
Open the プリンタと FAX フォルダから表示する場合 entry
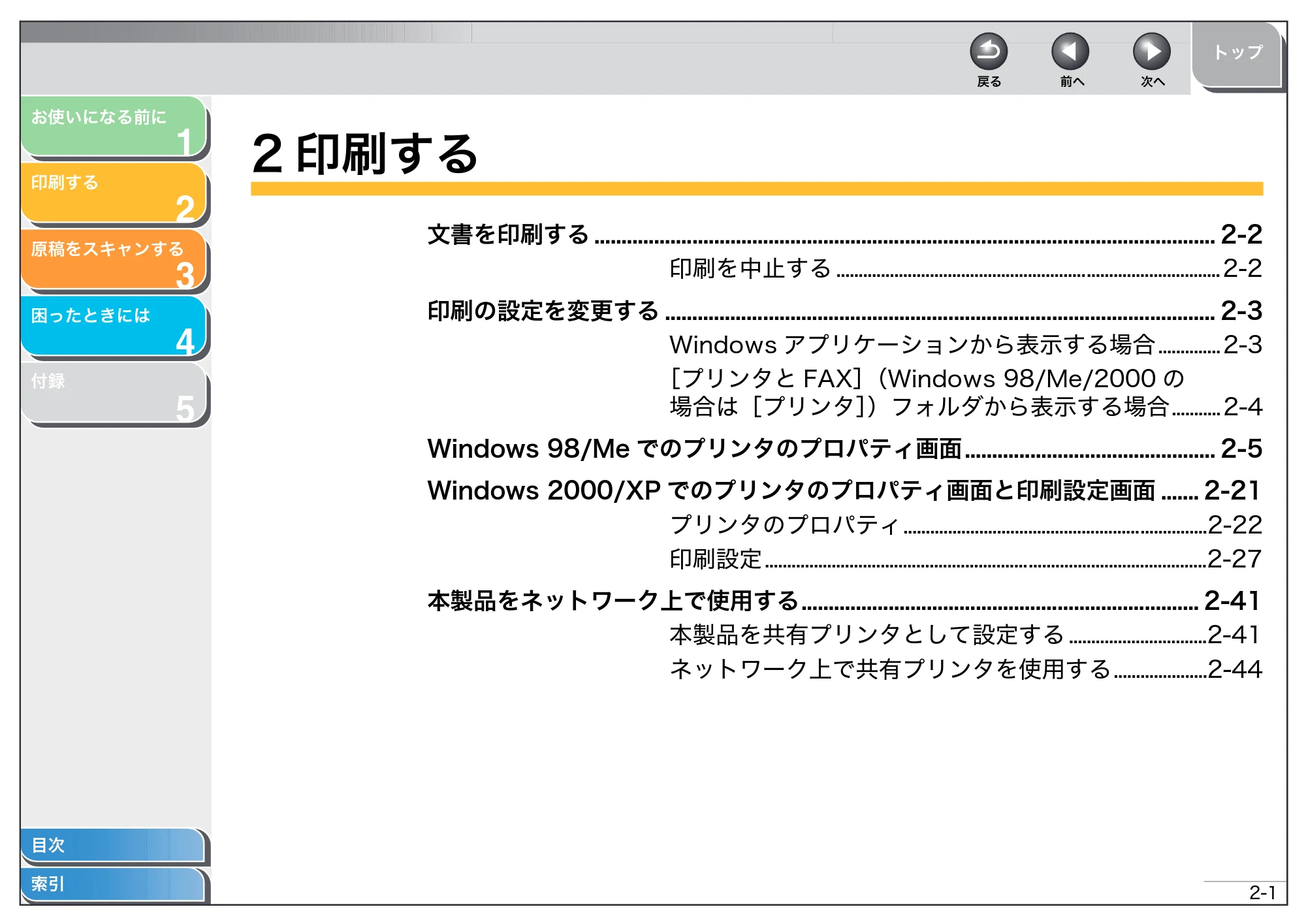[x=965, y=392]
